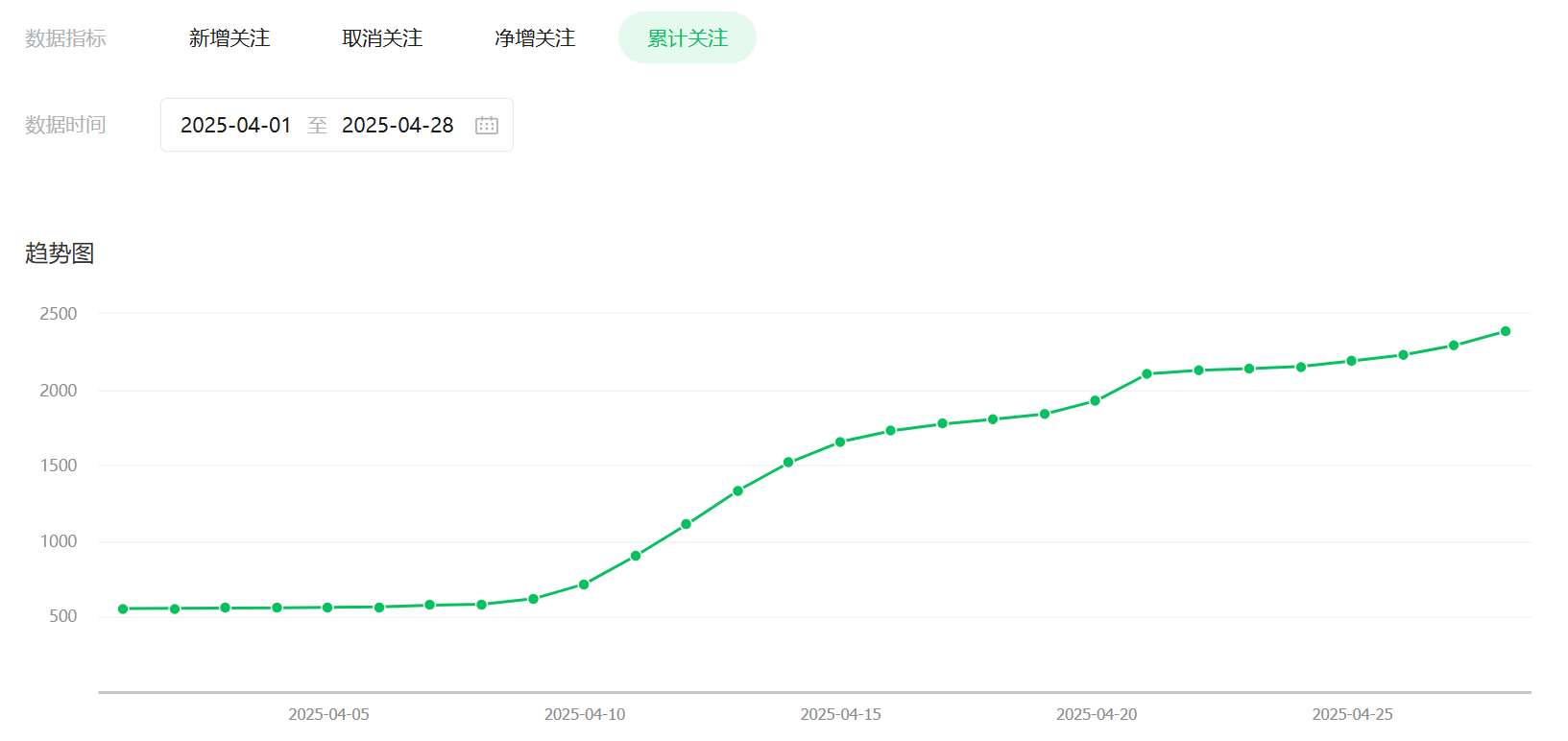This screenshot has width=1568, height=741.
Task: Click the 至 separator in date range
Action: click(x=317, y=126)
